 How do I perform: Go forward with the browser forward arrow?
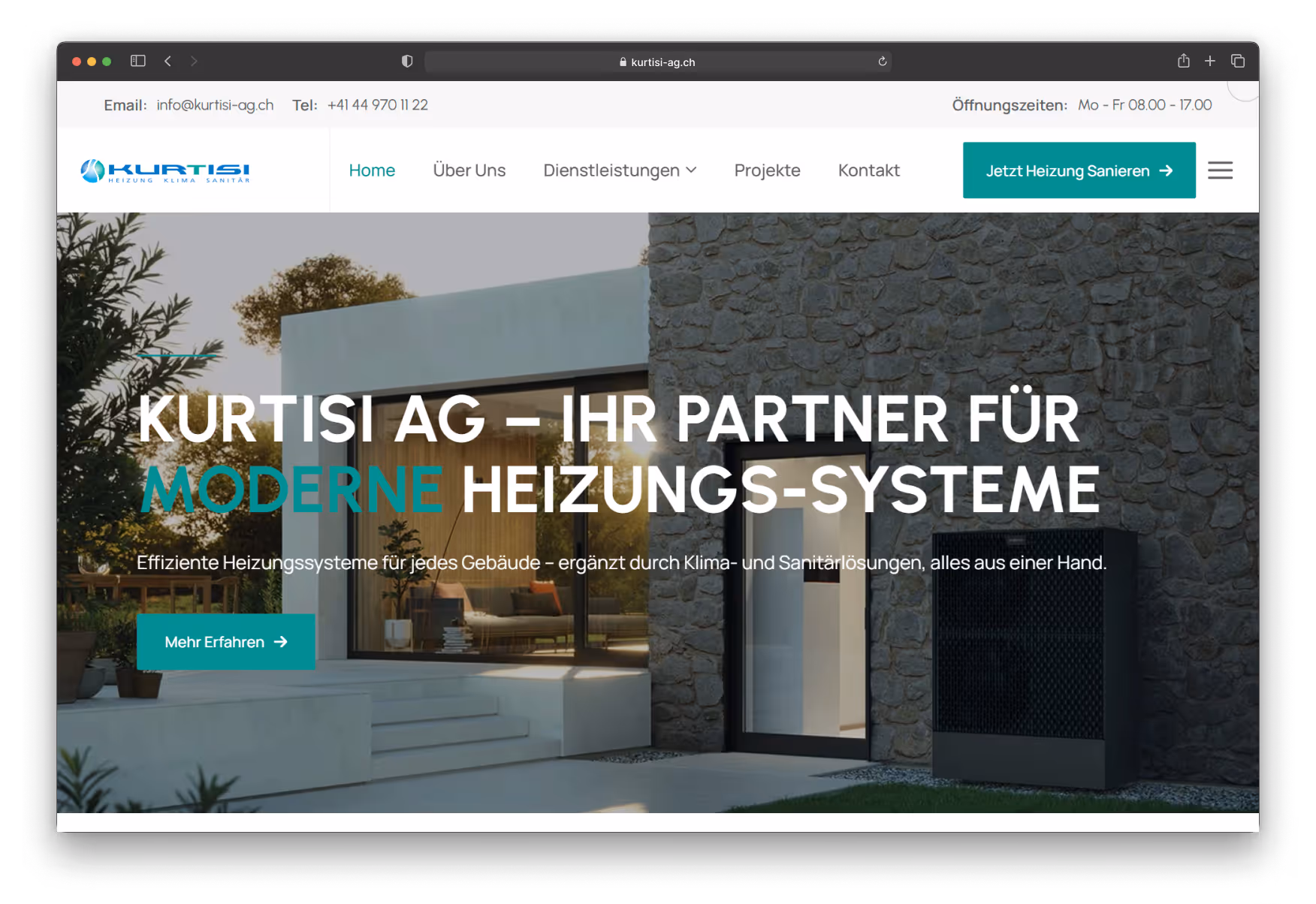(x=194, y=61)
